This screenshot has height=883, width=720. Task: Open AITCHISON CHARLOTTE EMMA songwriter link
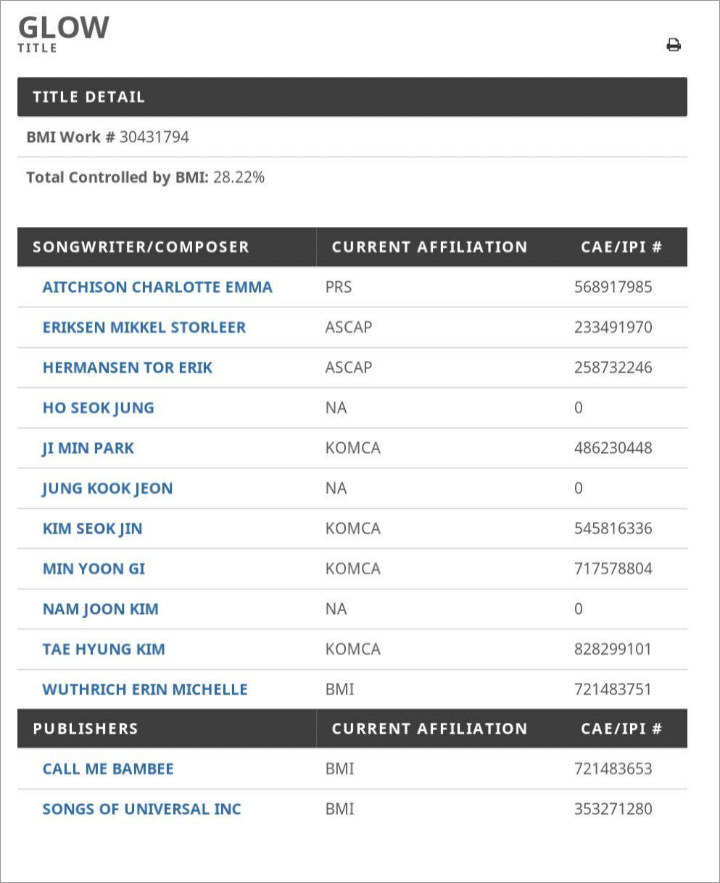click(x=158, y=287)
